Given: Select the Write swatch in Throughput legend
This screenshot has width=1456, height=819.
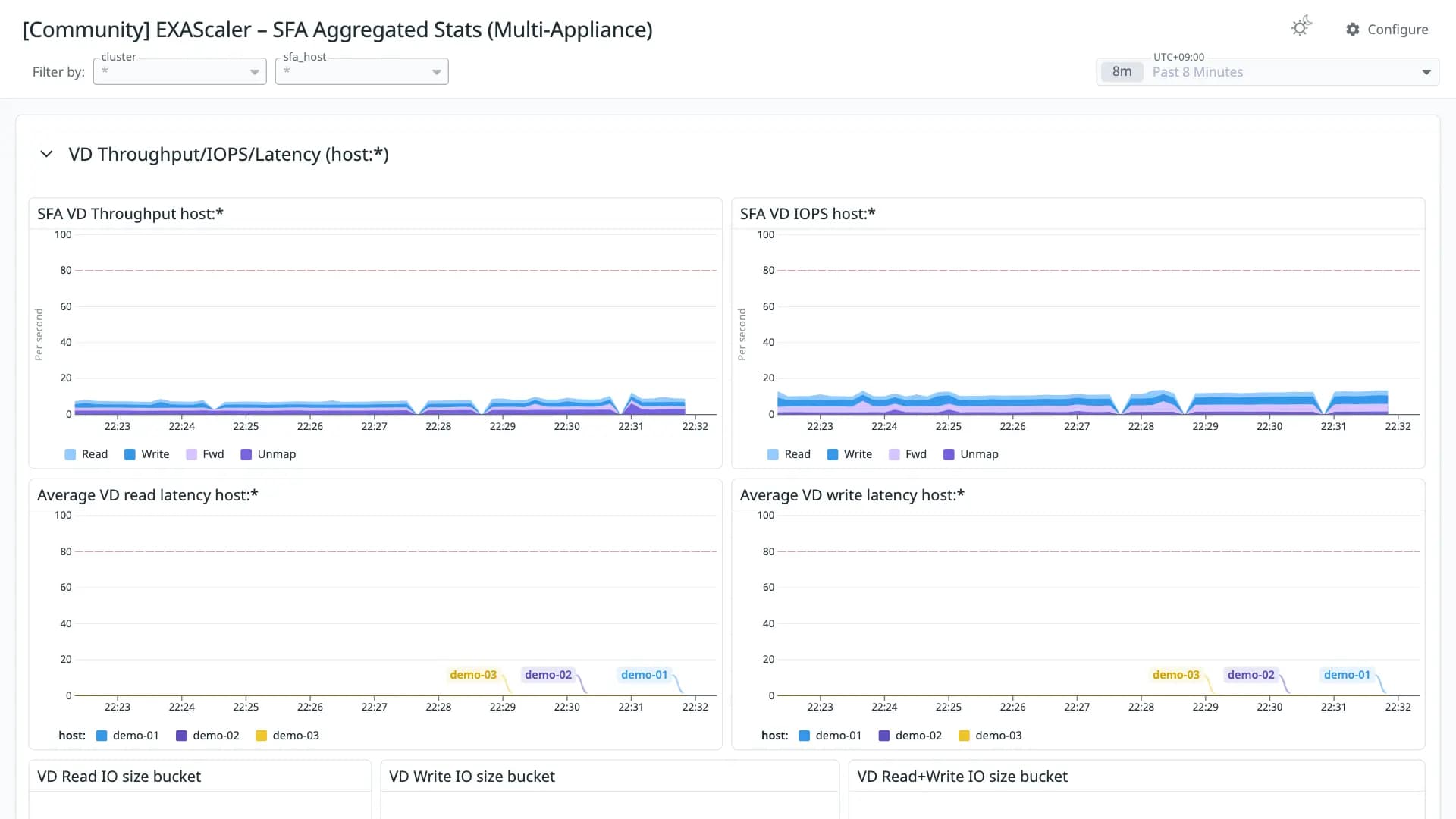Looking at the screenshot, I should [x=130, y=454].
